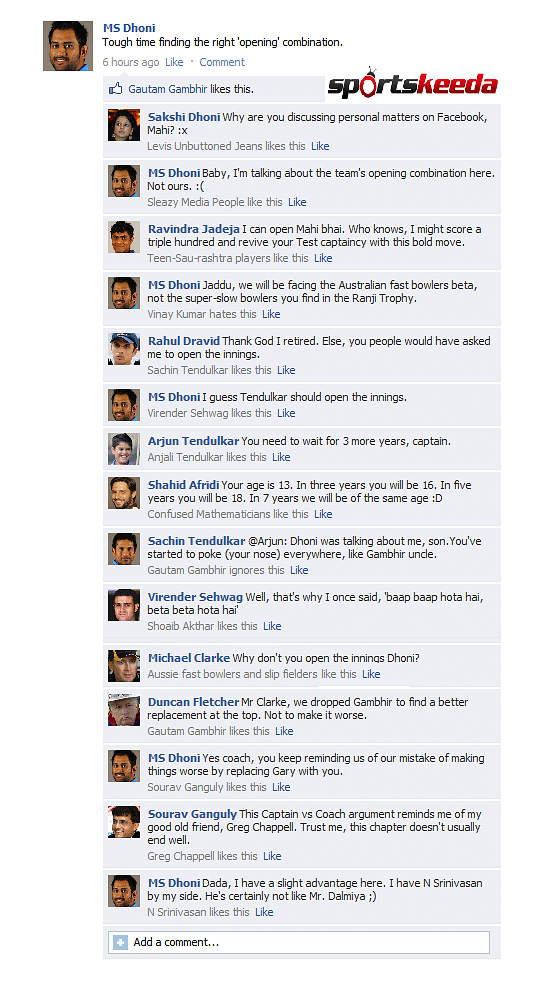Click the plus icon in Add a comment box
The width and height of the screenshot is (558, 1004).
(x=120, y=943)
